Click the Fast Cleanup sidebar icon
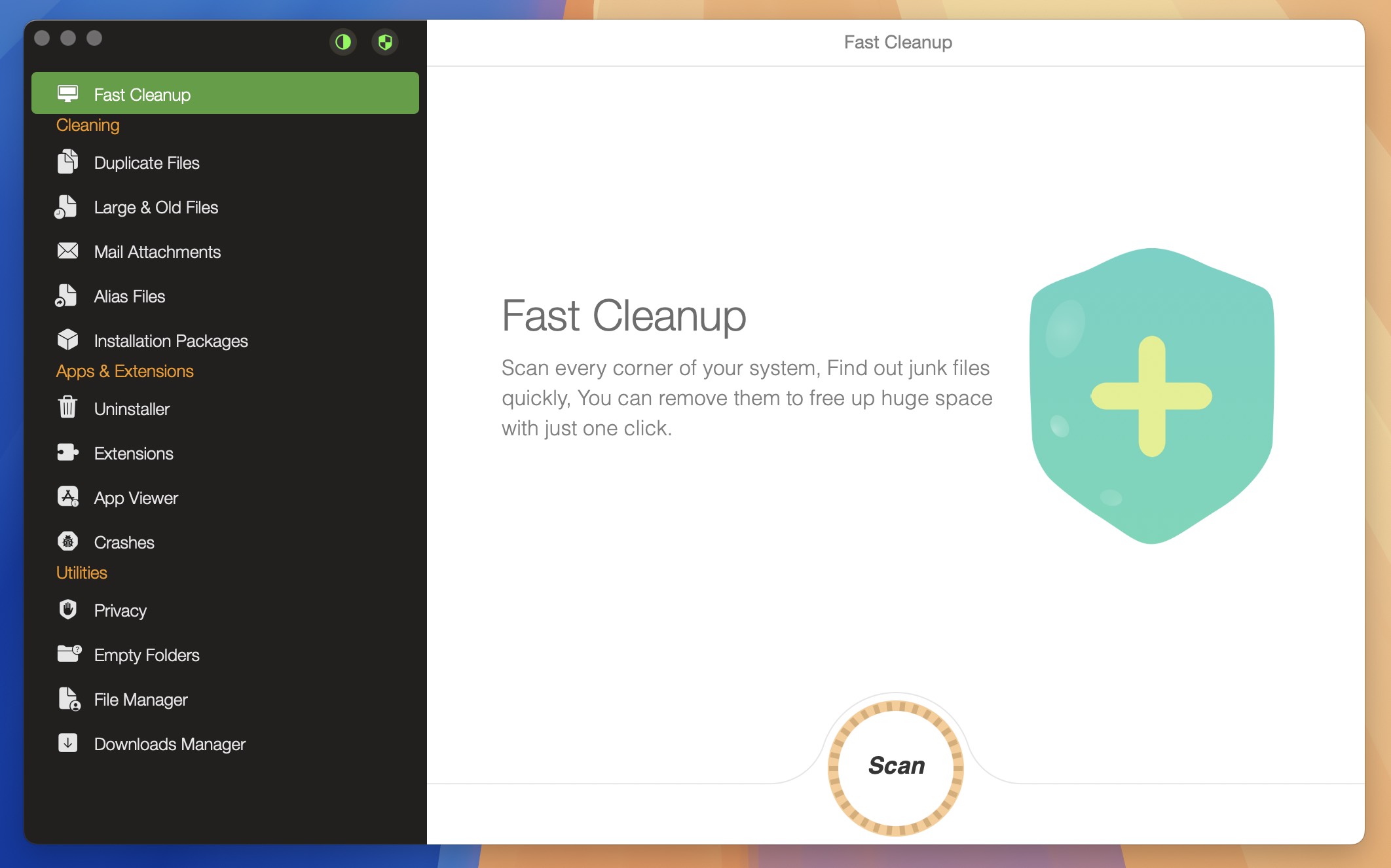This screenshot has width=1391, height=868. pyautogui.click(x=67, y=93)
